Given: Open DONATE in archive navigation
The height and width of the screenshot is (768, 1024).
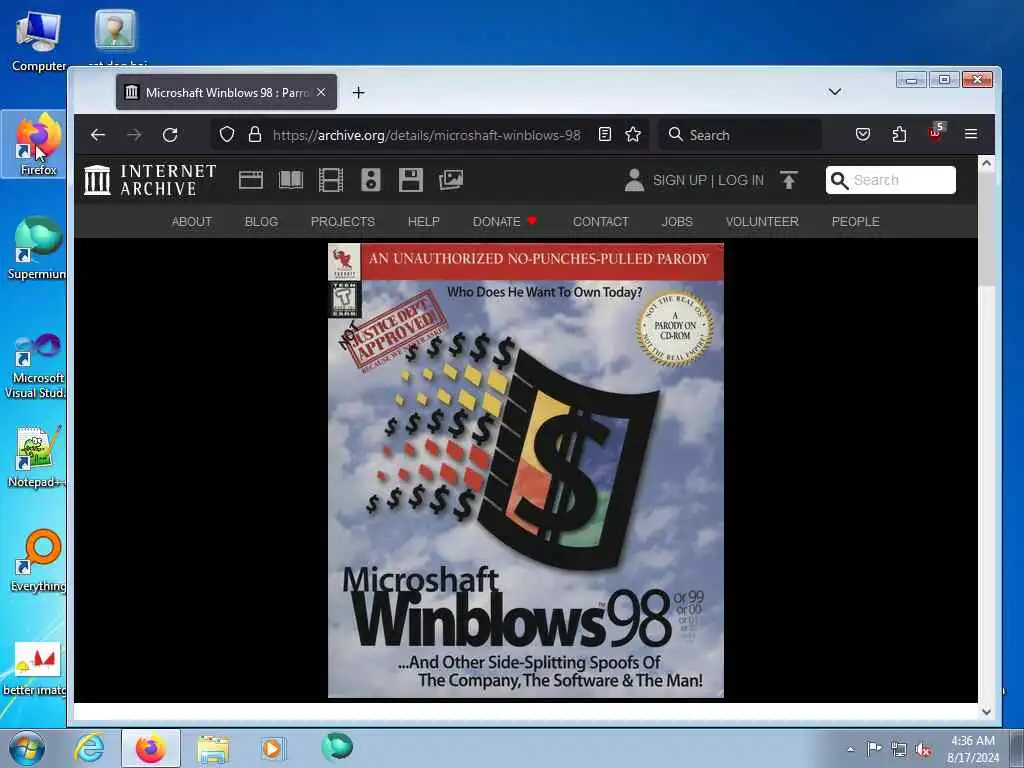Looking at the screenshot, I should (x=504, y=221).
